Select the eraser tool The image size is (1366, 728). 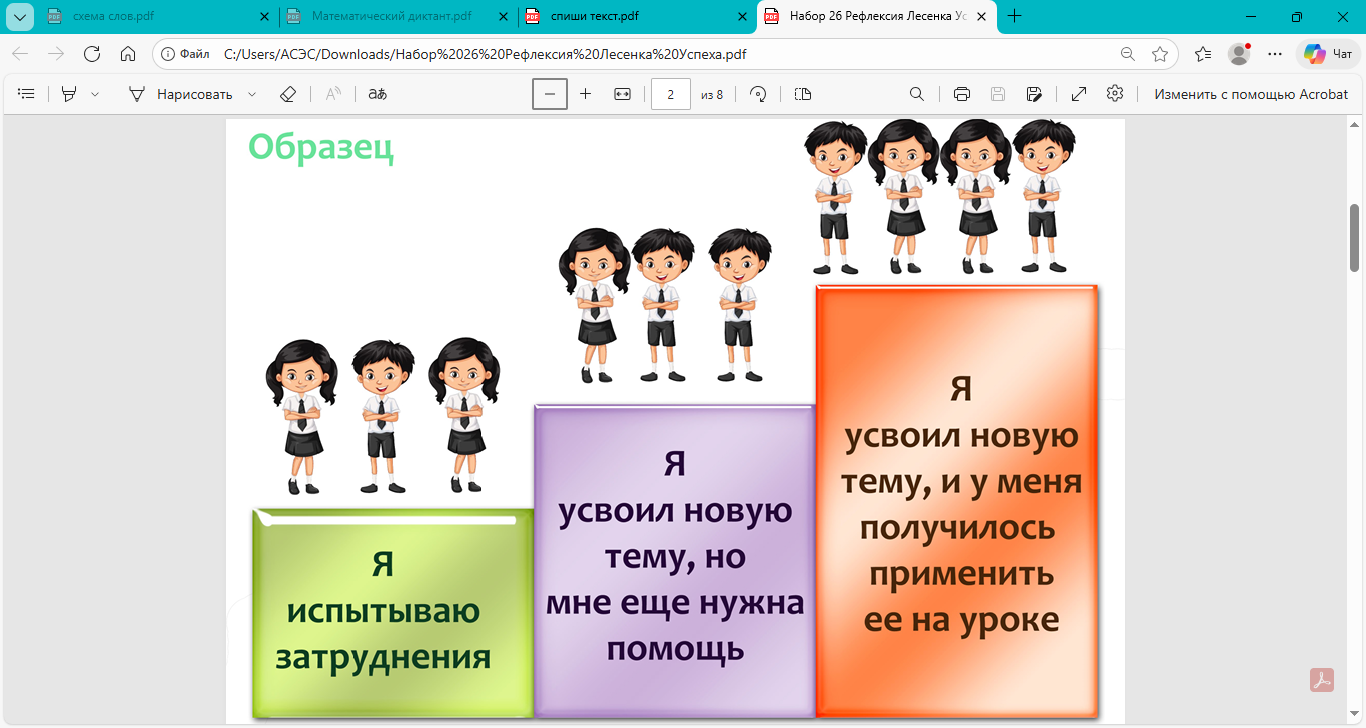288,94
